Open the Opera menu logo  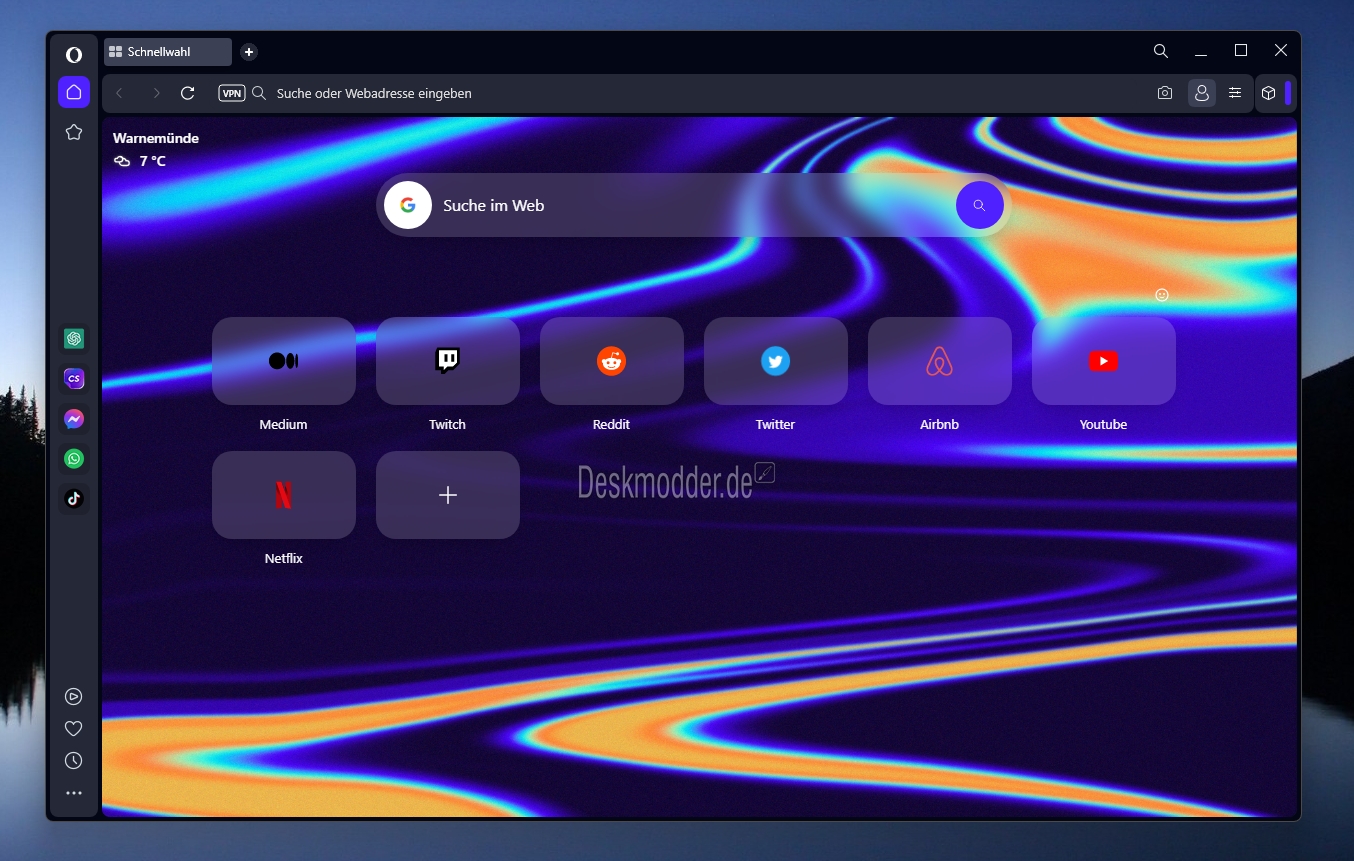pyautogui.click(x=73, y=54)
